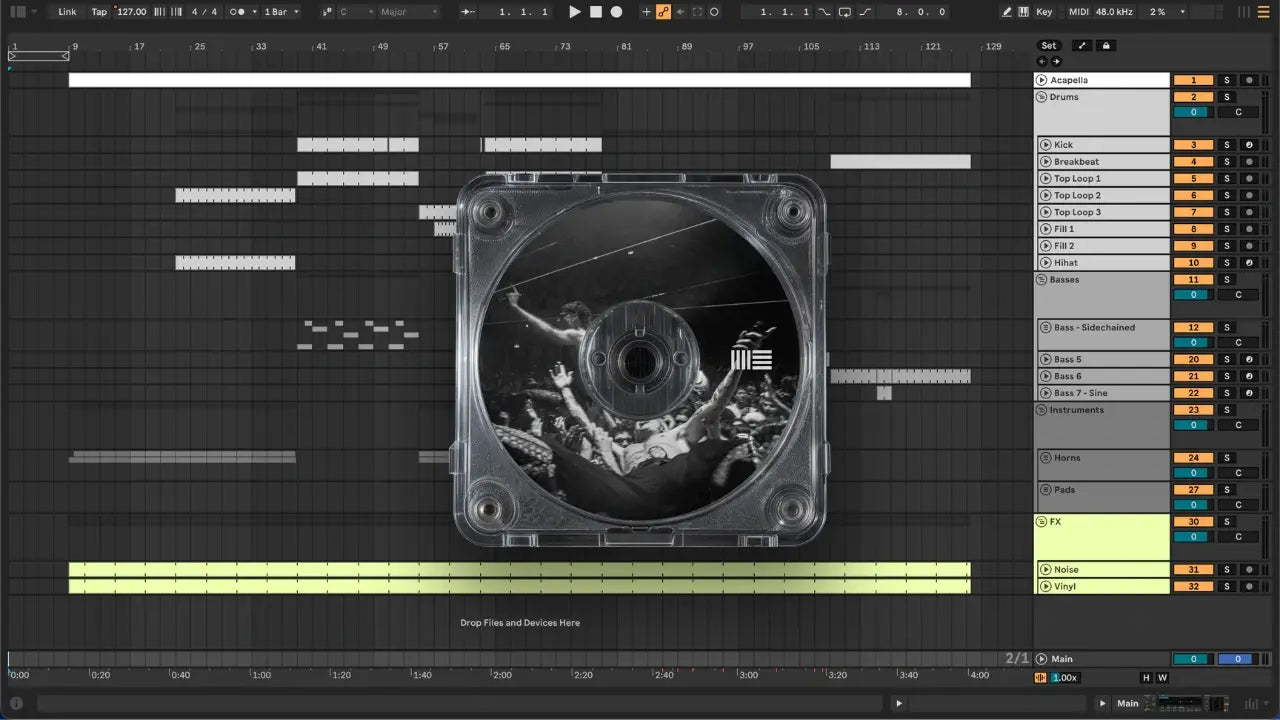The image size is (1280, 720).
Task: Click the launch icon on Acapella track
Action: click(1042, 80)
